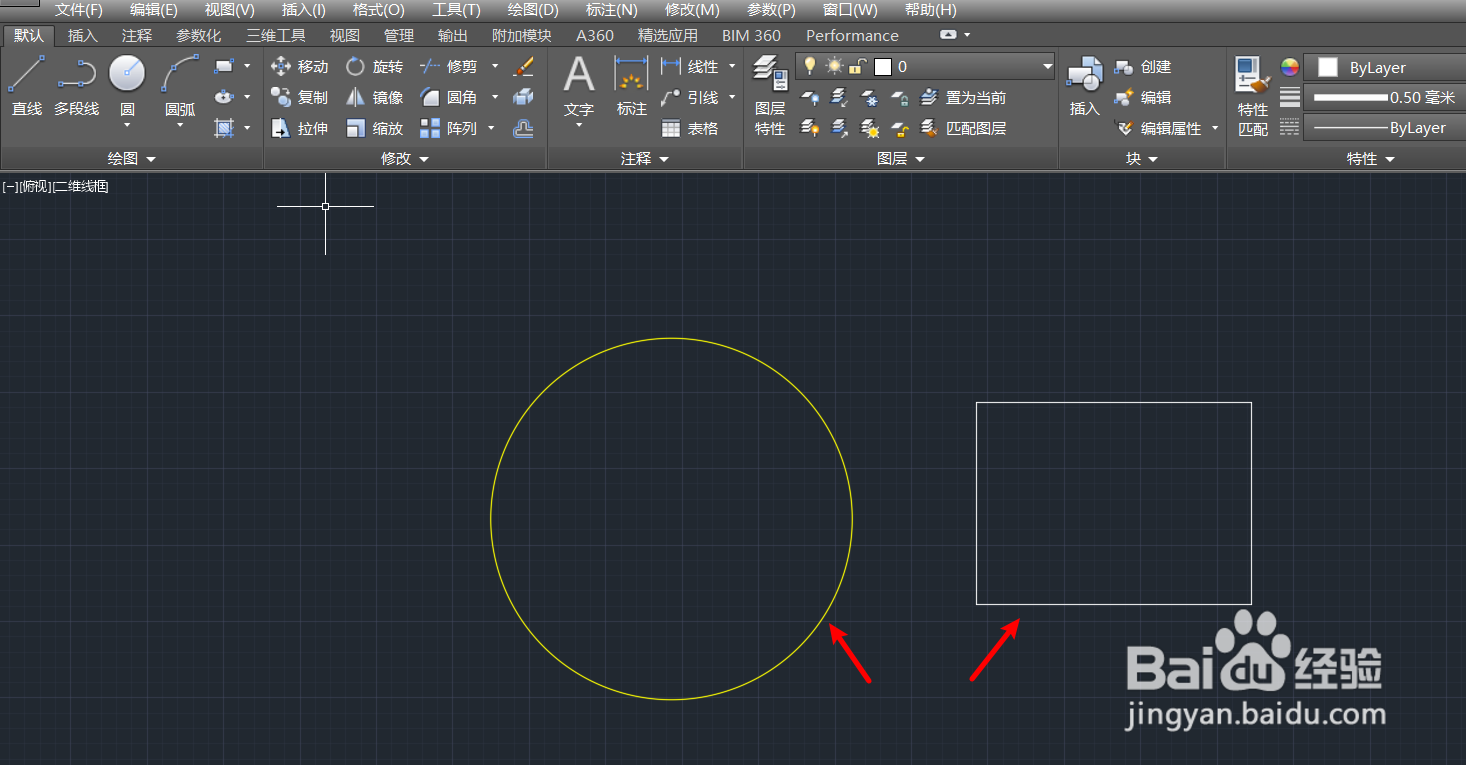
Task: Open 图层特性 layer properties manager
Action: pos(770,96)
